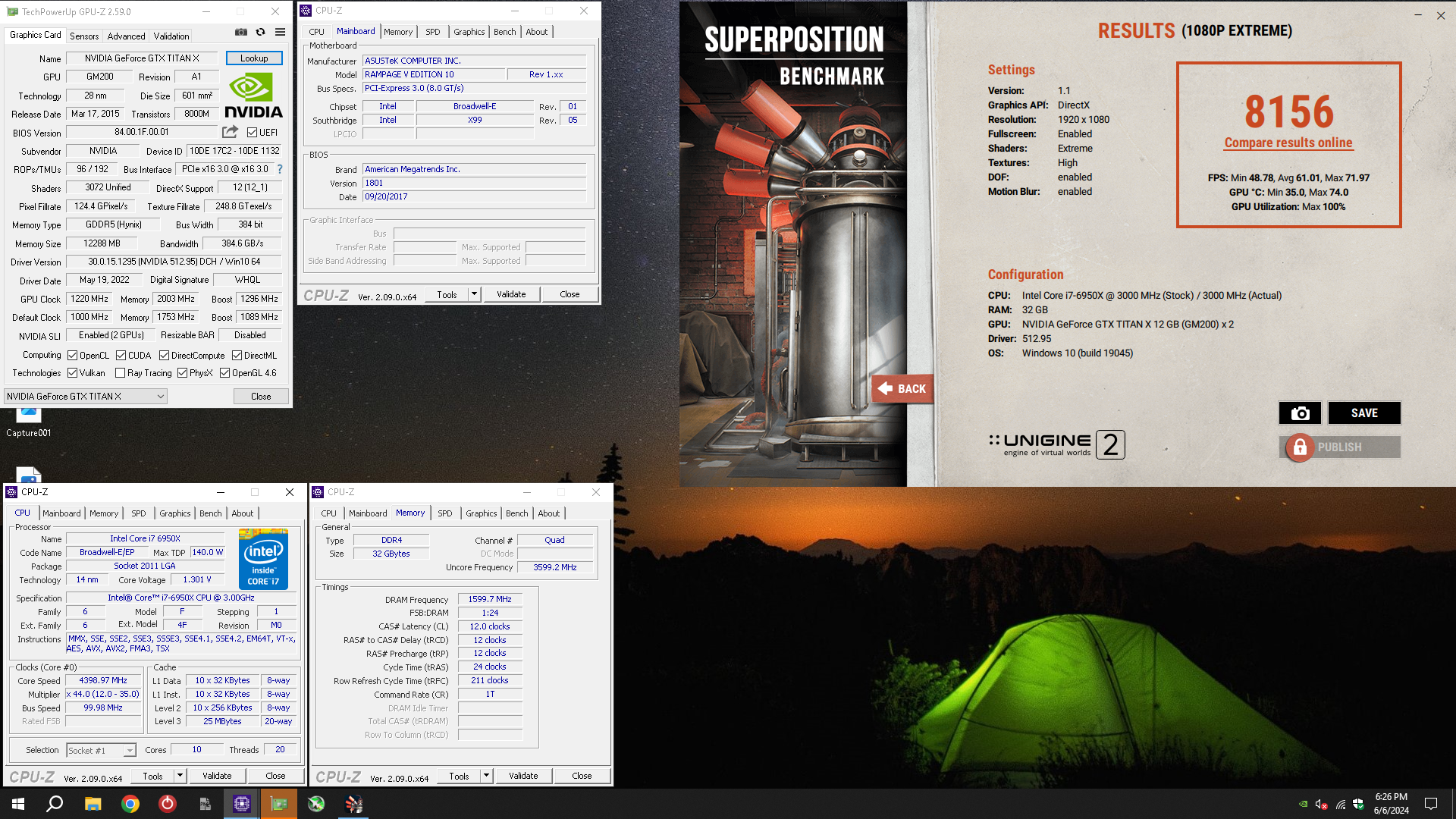This screenshot has height=819, width=1456.
Task: Click the GPU-Z refresh icon
Action: click(x=260, y=33)
